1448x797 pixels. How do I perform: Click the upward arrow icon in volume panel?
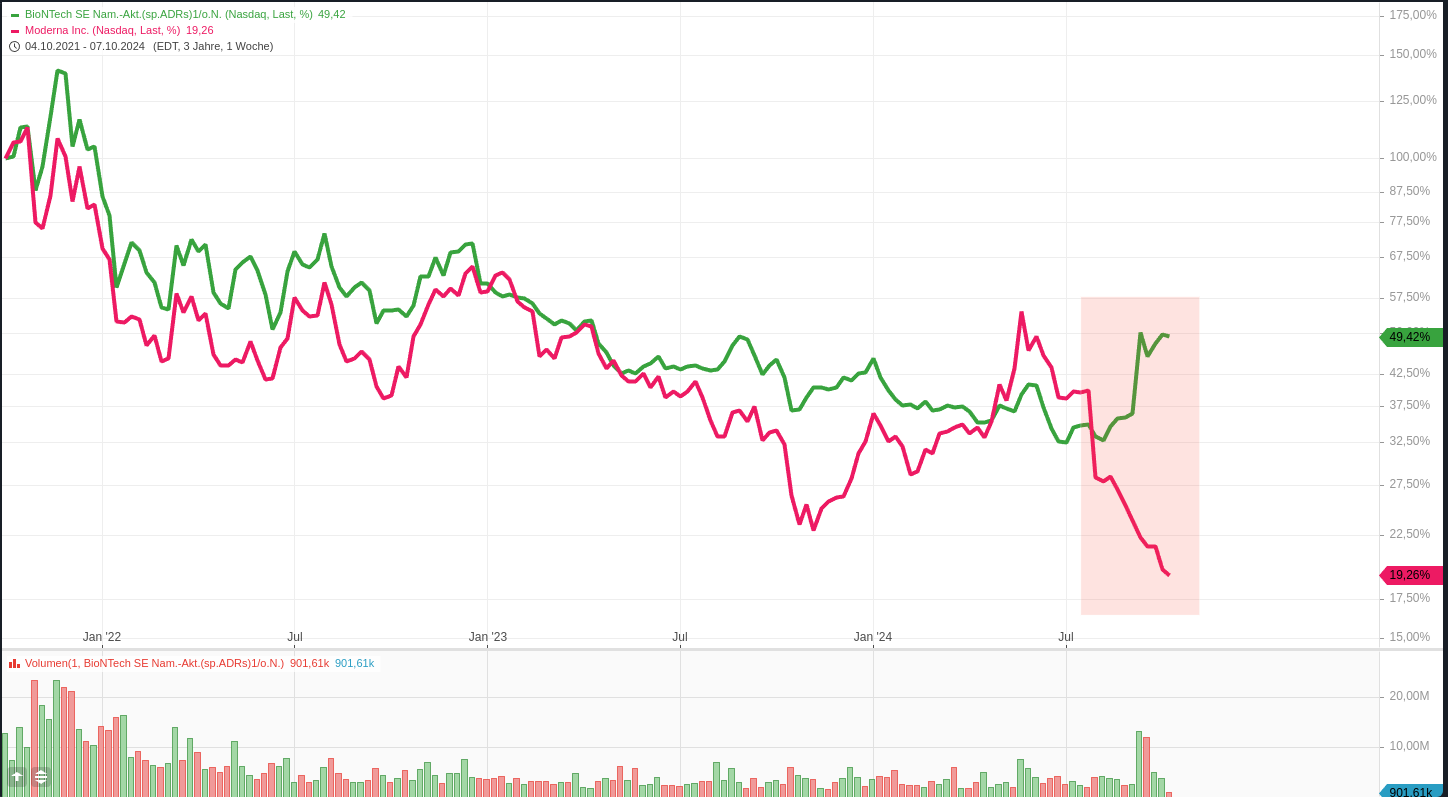17,777
